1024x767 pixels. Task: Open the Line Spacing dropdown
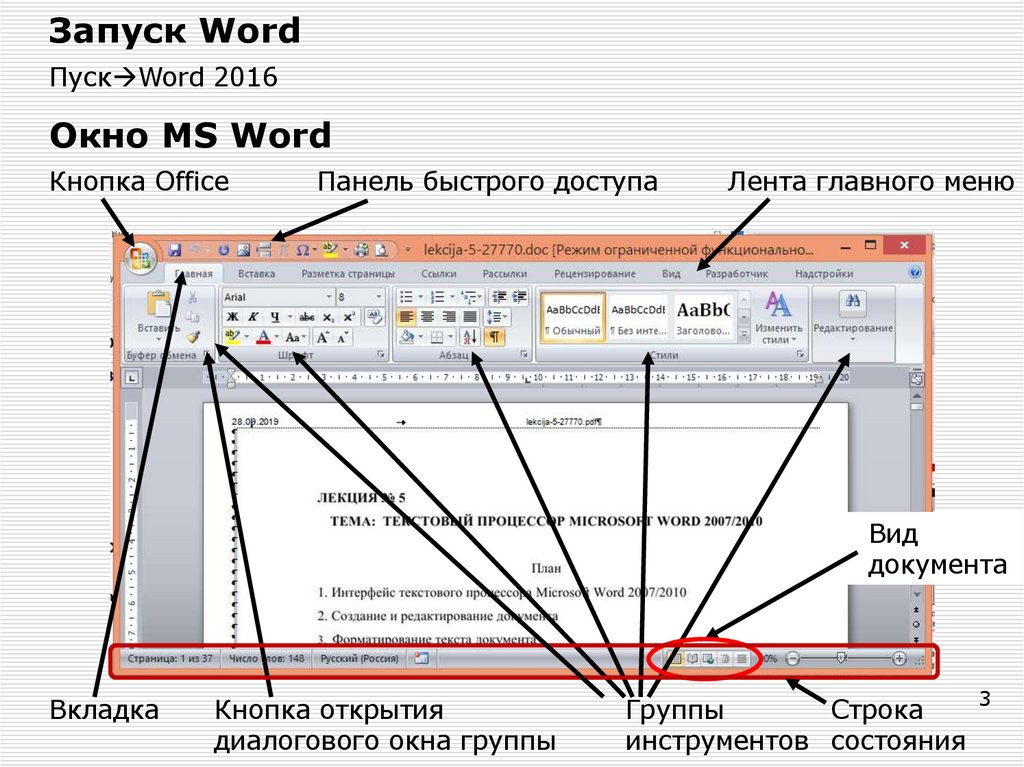(496, 317)
